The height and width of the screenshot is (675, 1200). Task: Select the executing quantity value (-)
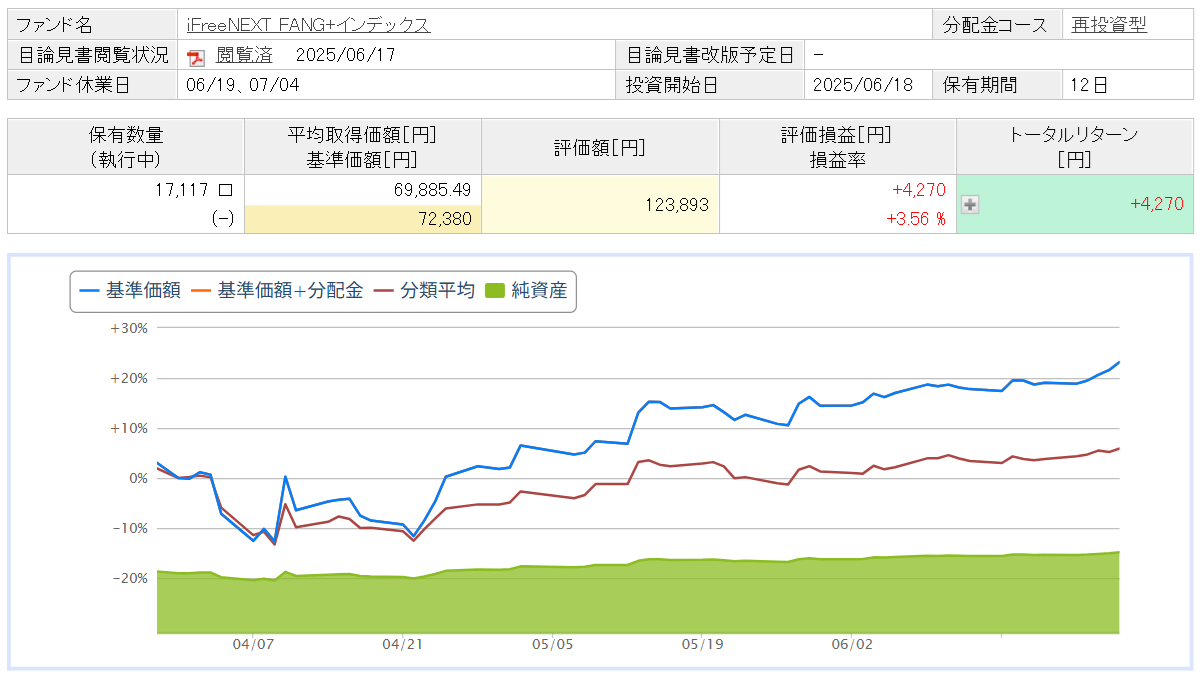[223, 219]
